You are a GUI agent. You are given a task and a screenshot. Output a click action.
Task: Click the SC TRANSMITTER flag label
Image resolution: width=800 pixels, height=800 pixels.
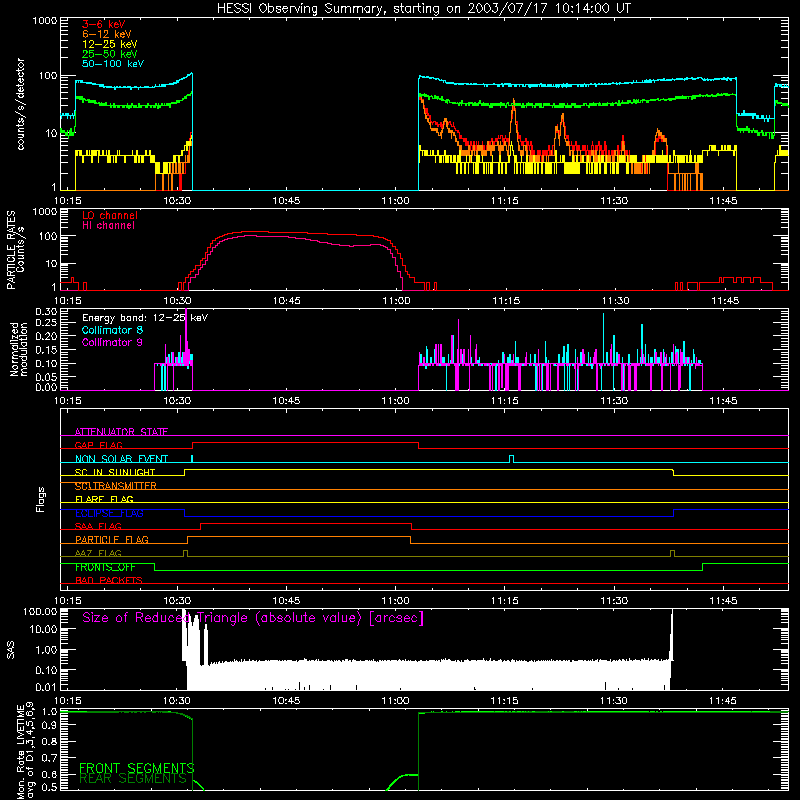point(115,486)
